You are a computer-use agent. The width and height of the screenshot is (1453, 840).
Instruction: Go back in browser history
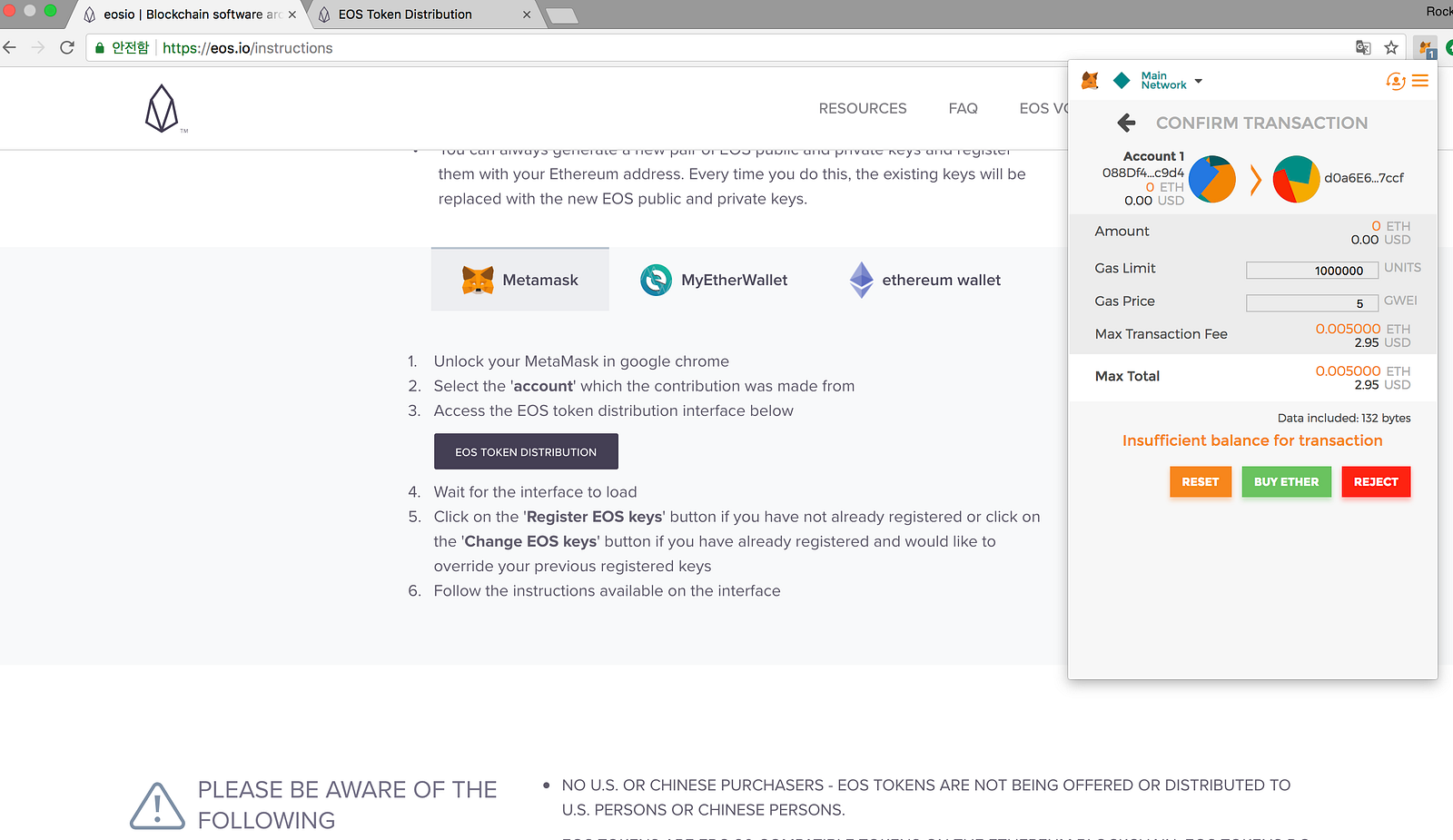(10, 47)
